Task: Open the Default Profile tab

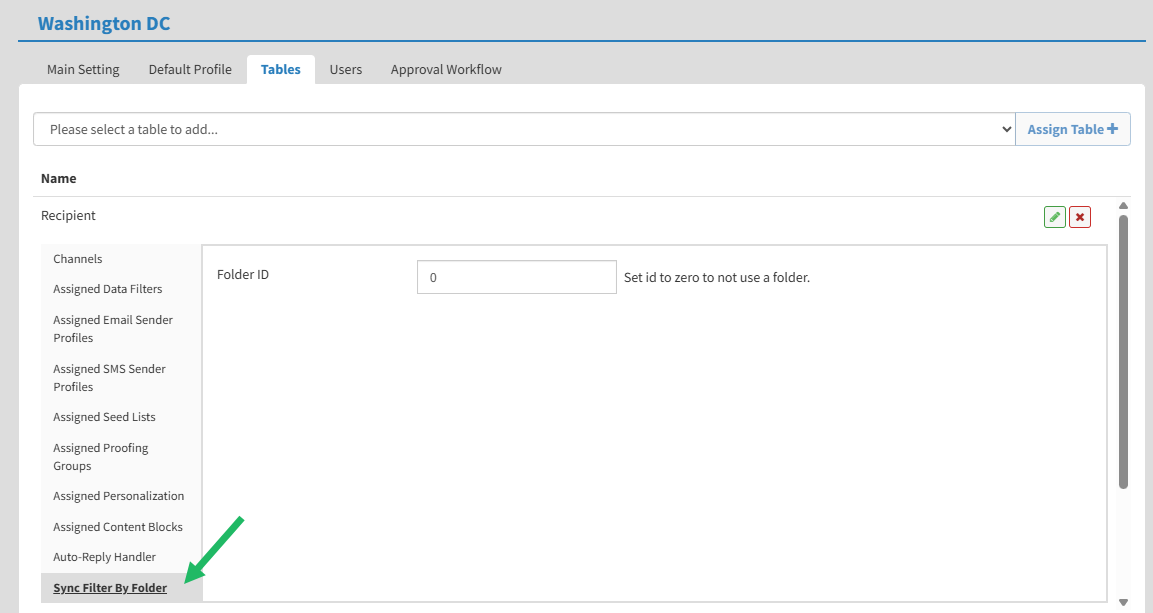Action: coord(190,69)
